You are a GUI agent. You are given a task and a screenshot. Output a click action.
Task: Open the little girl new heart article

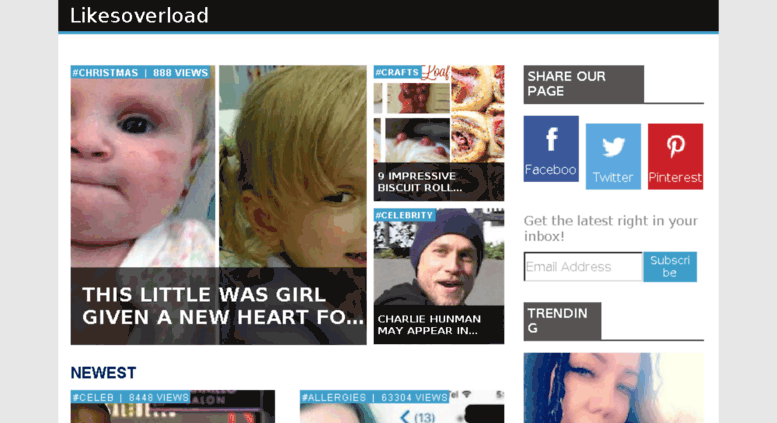(x=219, y=205)
